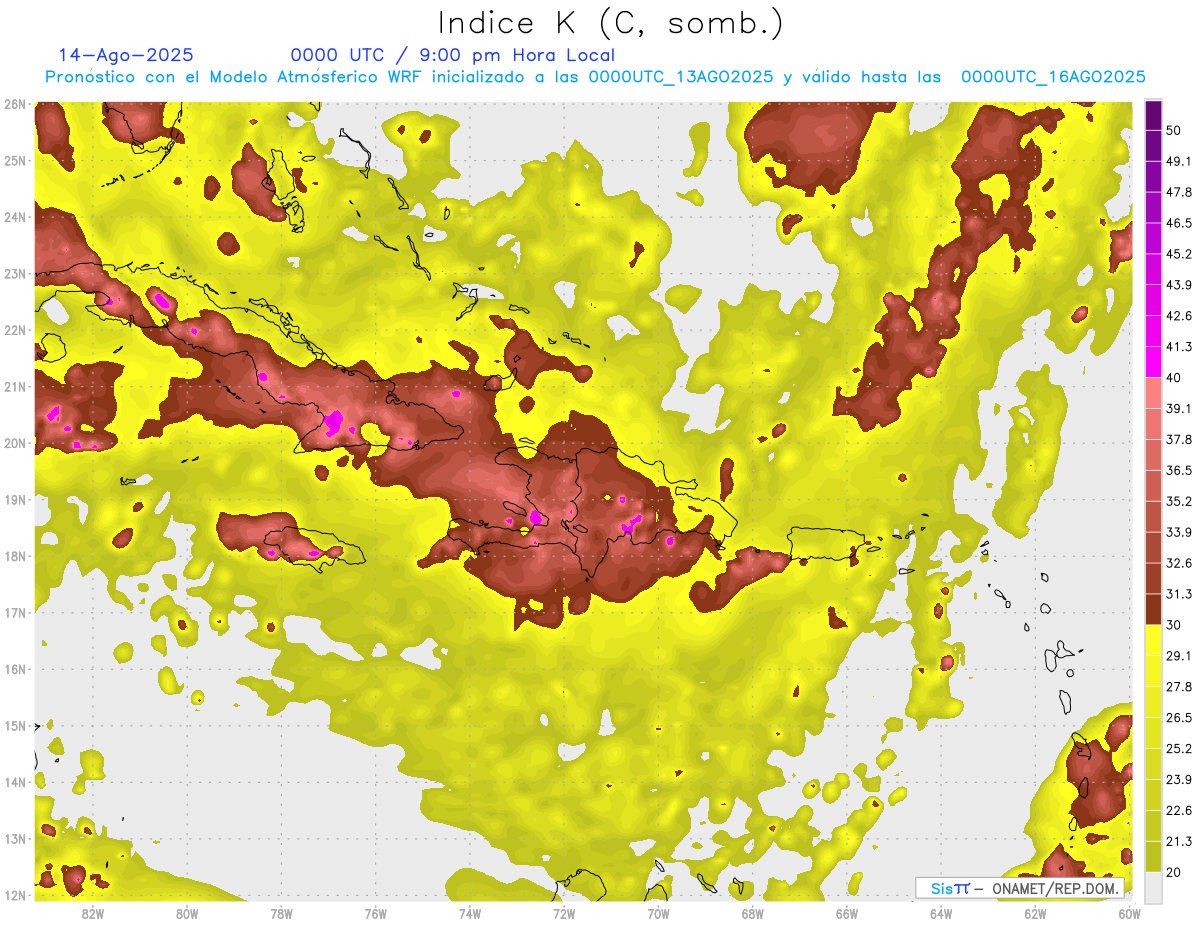This screenshot has width=1200, height=927.
Task: Click the colorbar value 39.1
Action: [x=1179, y=409]
